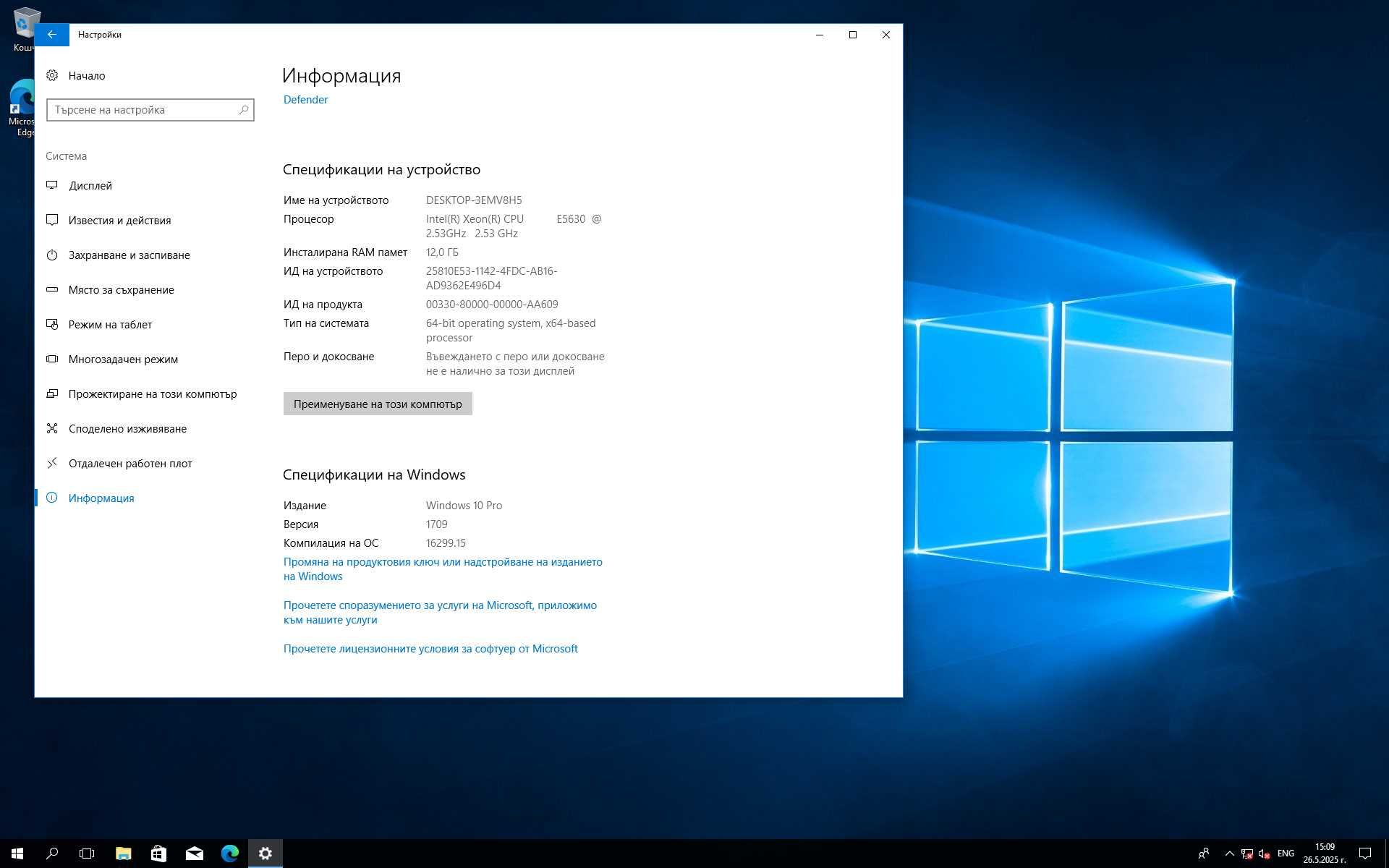This screenshot has width=1389, height=868.
Task: Click the shared experiences icon
Action: [x=52, y=428]
